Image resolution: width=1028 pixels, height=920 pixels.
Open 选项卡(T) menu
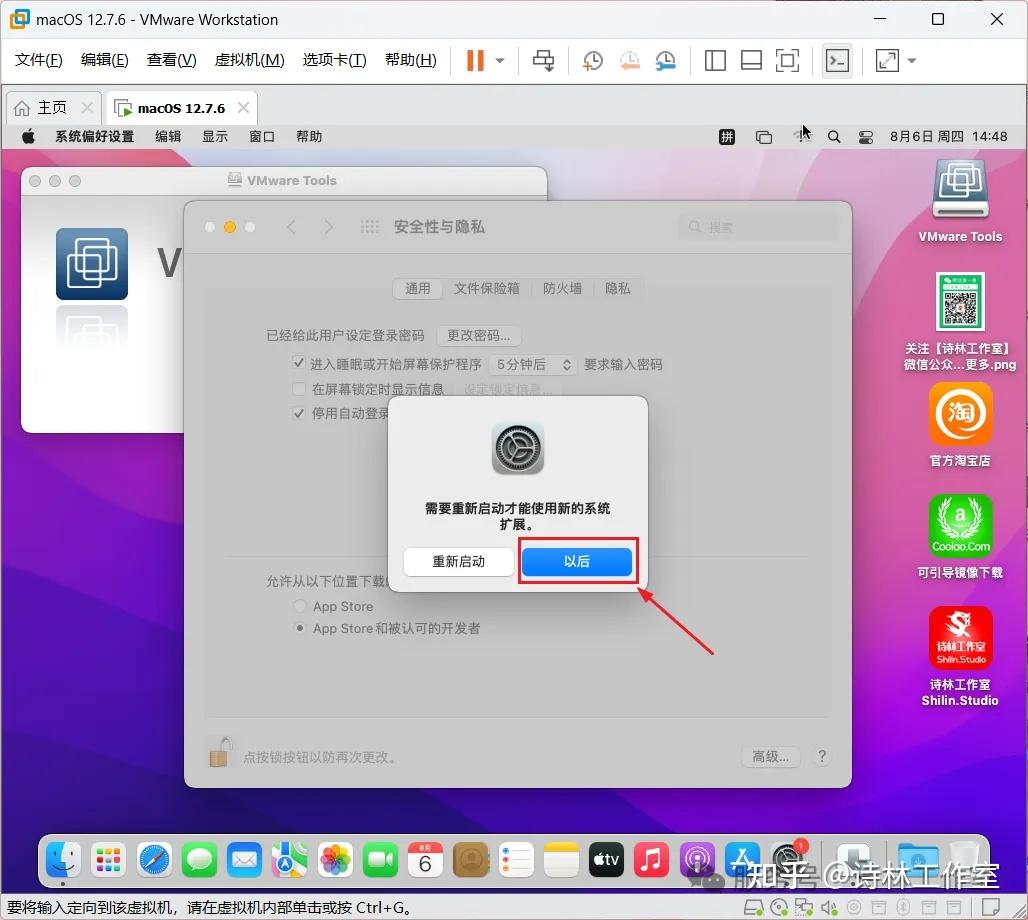334,60
